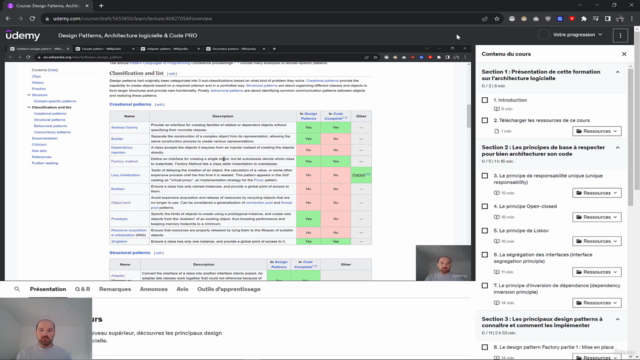The image size is (640, 360).
Task: Switch to the Q & R tab
Action: click(82, 289)
